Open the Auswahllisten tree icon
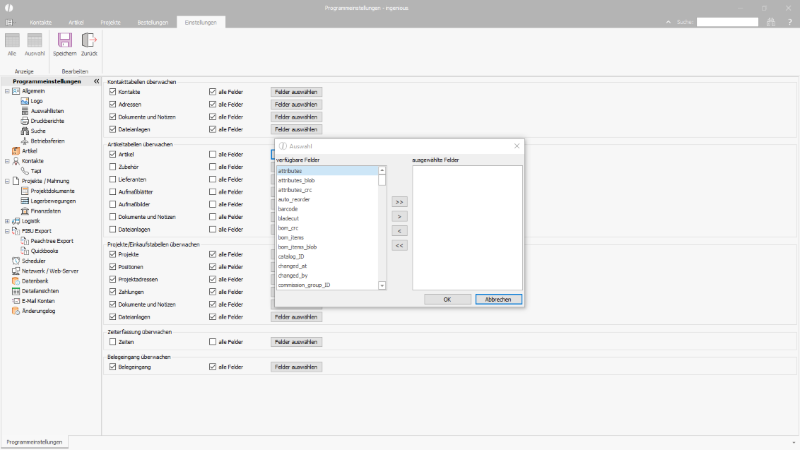This screenshot has width=800, height=450. 24,111
